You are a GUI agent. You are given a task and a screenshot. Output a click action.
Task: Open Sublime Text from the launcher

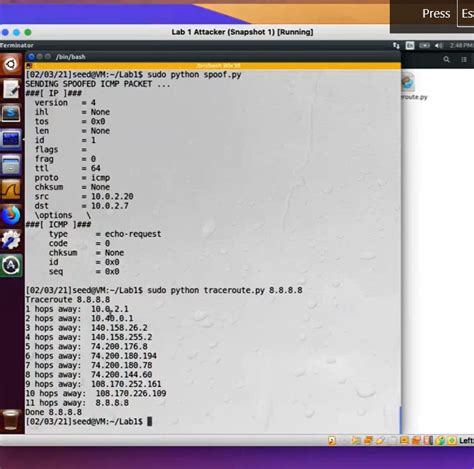(x=11, y=114)
